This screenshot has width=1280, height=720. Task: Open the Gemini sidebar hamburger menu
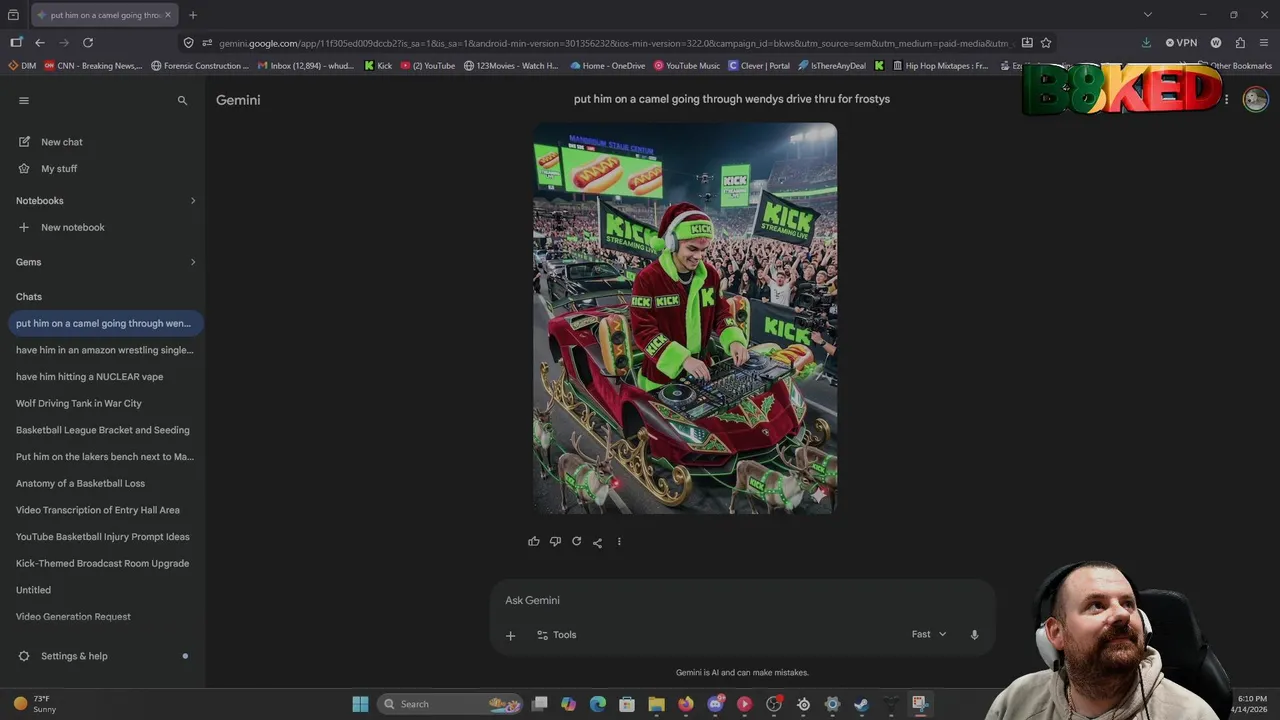(24, 100)
